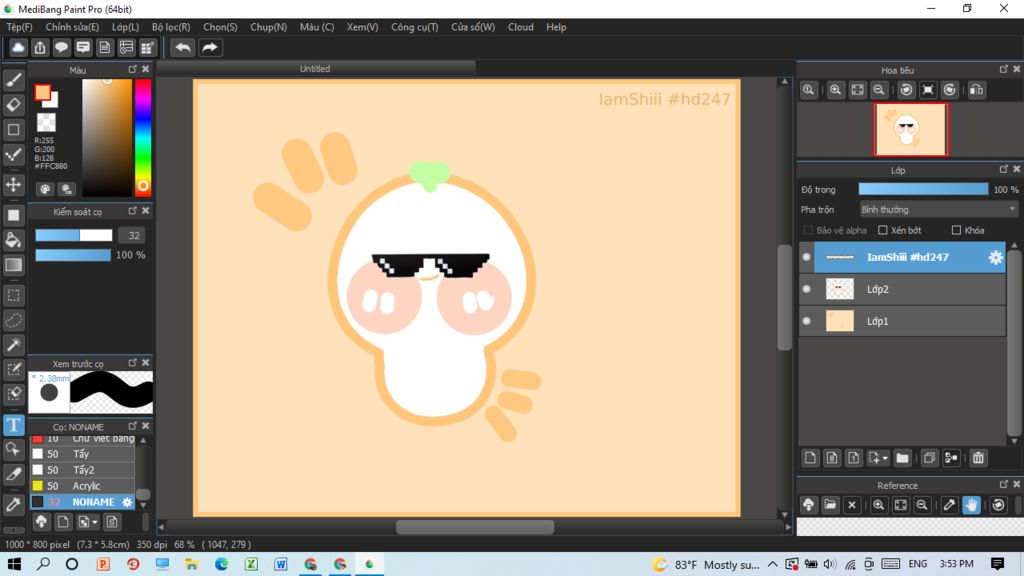Activate the rectangular Select tool
This screenshot has height=576, width=1024.
[x=14, y=295]
